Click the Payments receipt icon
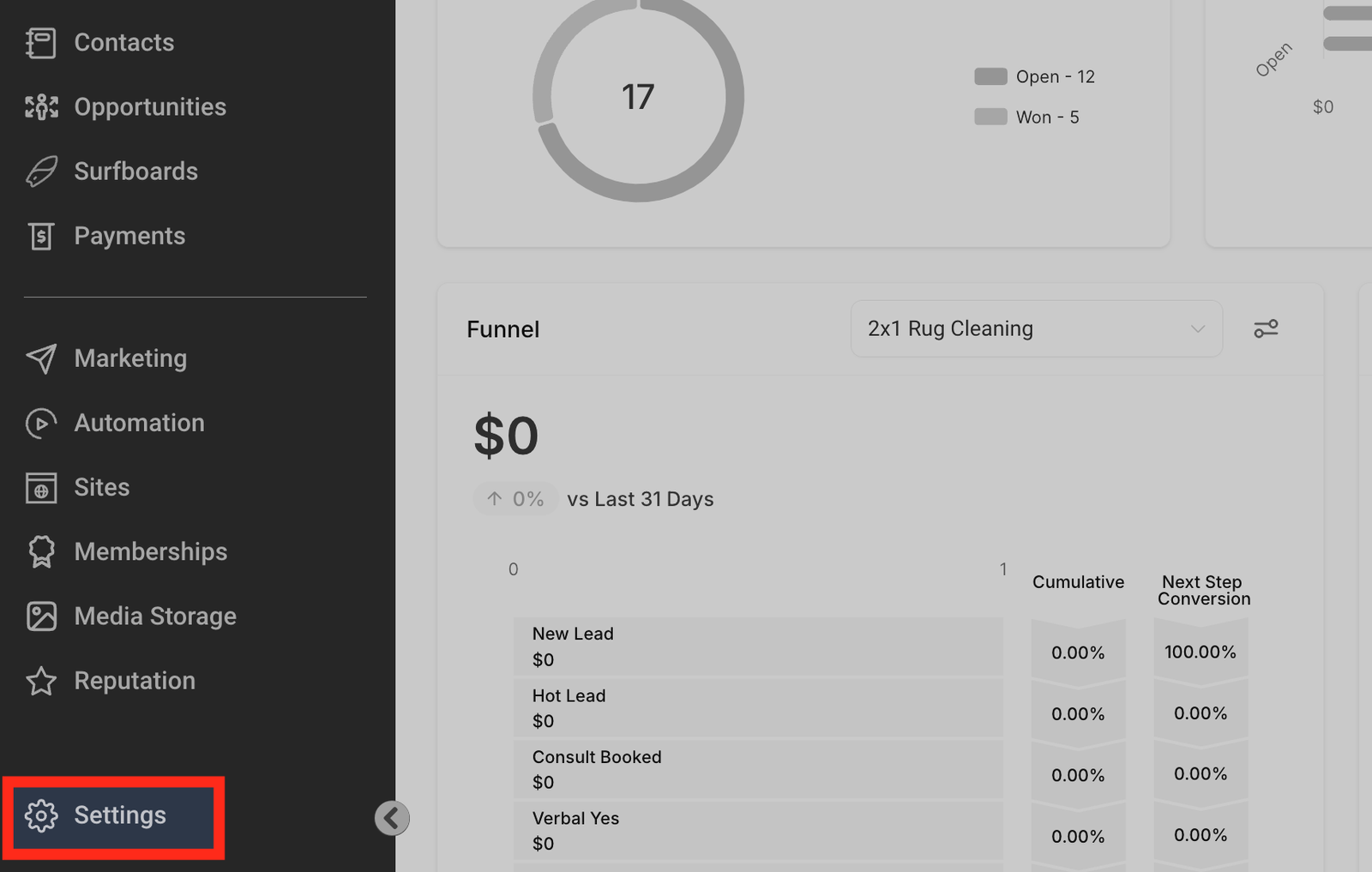The height and width of the screenshot is (872, 1372). (40, 236)
